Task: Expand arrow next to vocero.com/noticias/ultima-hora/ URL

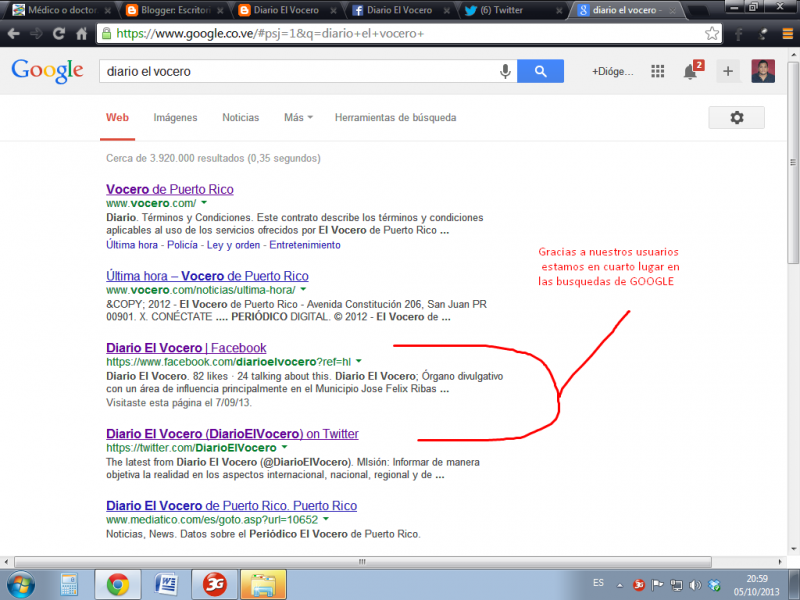Action: click(x=303, y=289)
